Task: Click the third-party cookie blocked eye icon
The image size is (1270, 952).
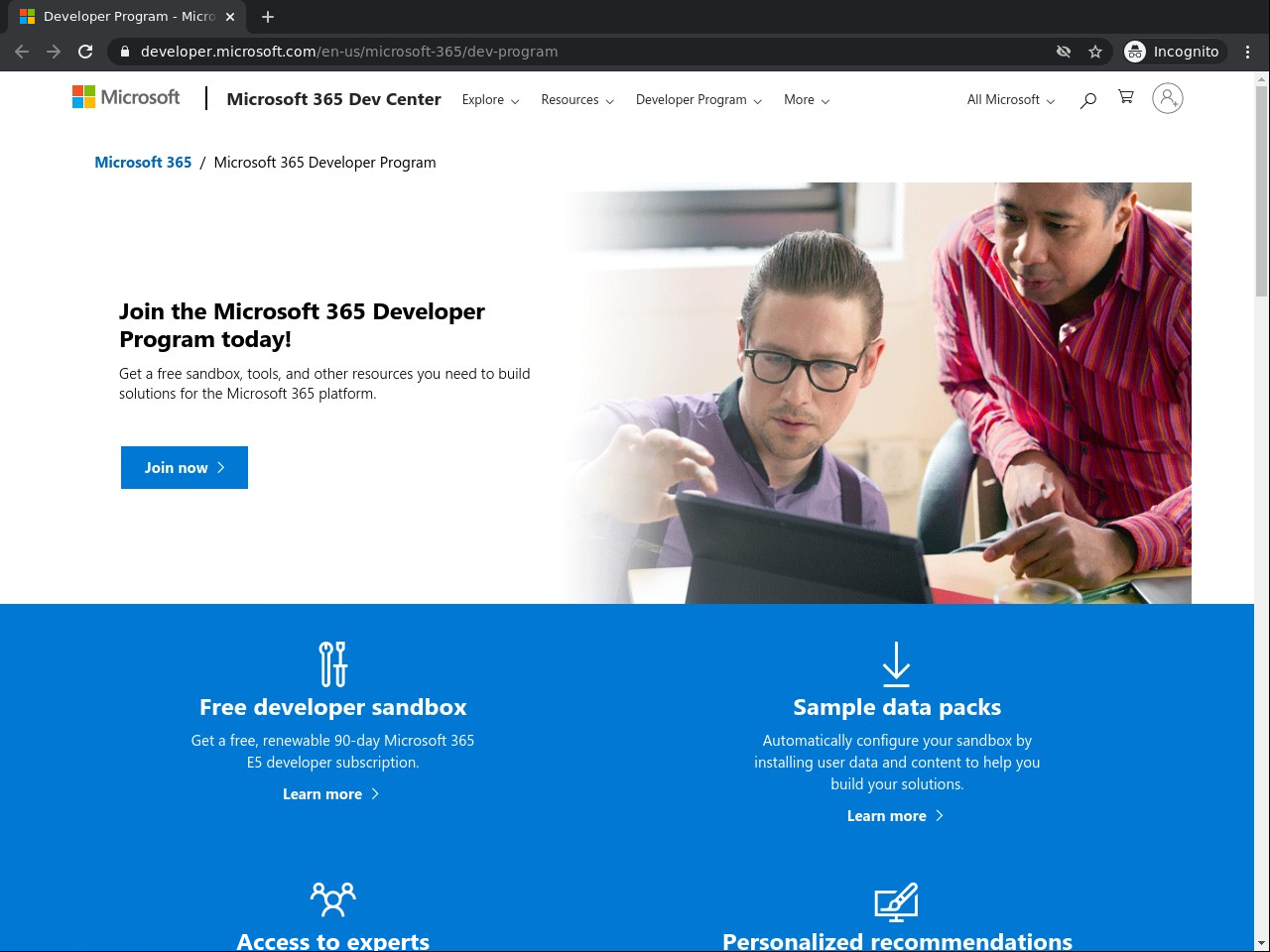Action: click(x=1064, y=52)
